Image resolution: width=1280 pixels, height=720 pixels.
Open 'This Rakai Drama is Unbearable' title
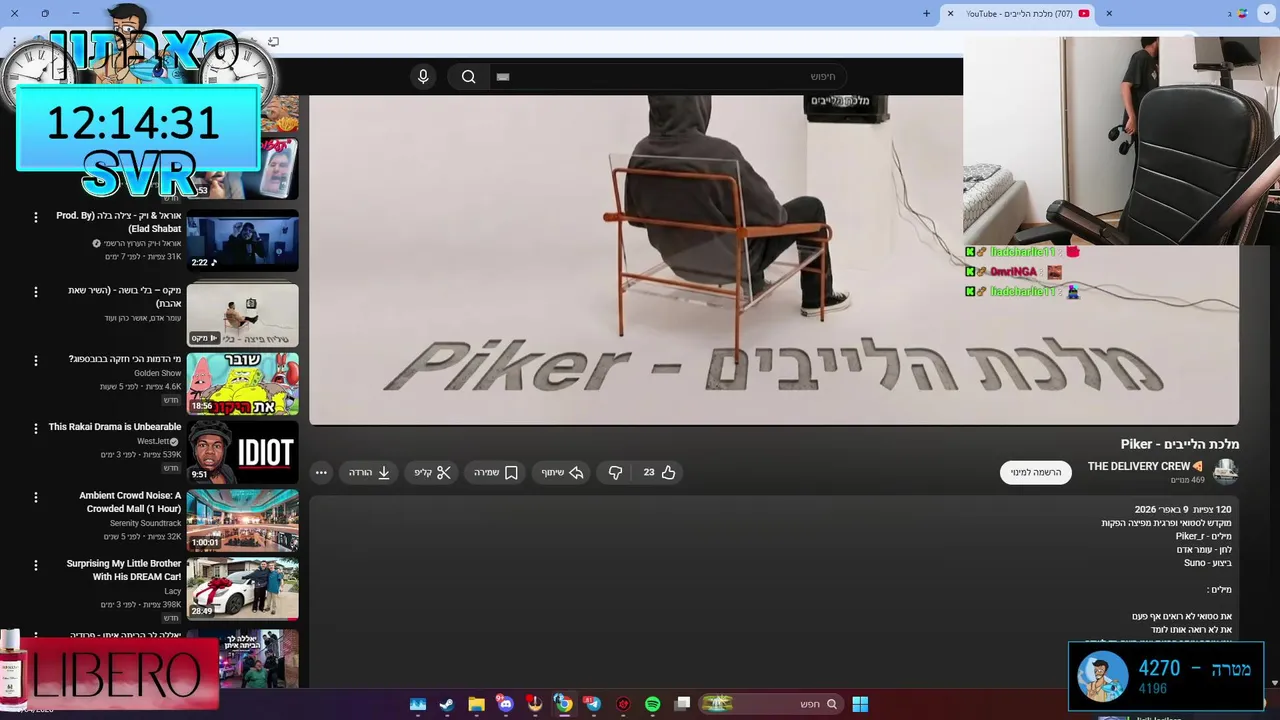(x=115, y=427)
